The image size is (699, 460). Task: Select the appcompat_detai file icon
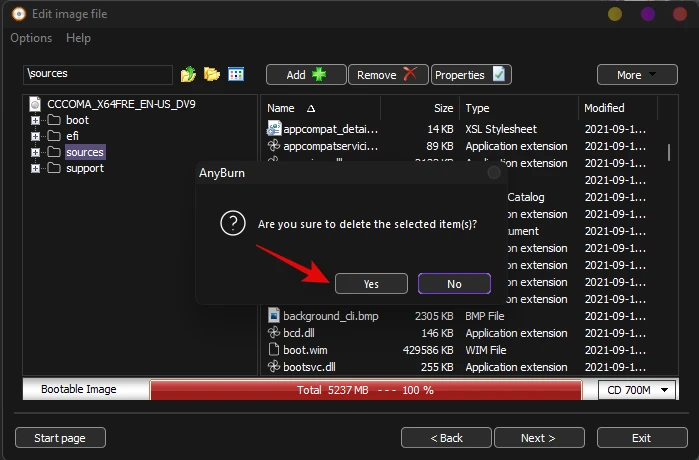click(x=274, y=129)
